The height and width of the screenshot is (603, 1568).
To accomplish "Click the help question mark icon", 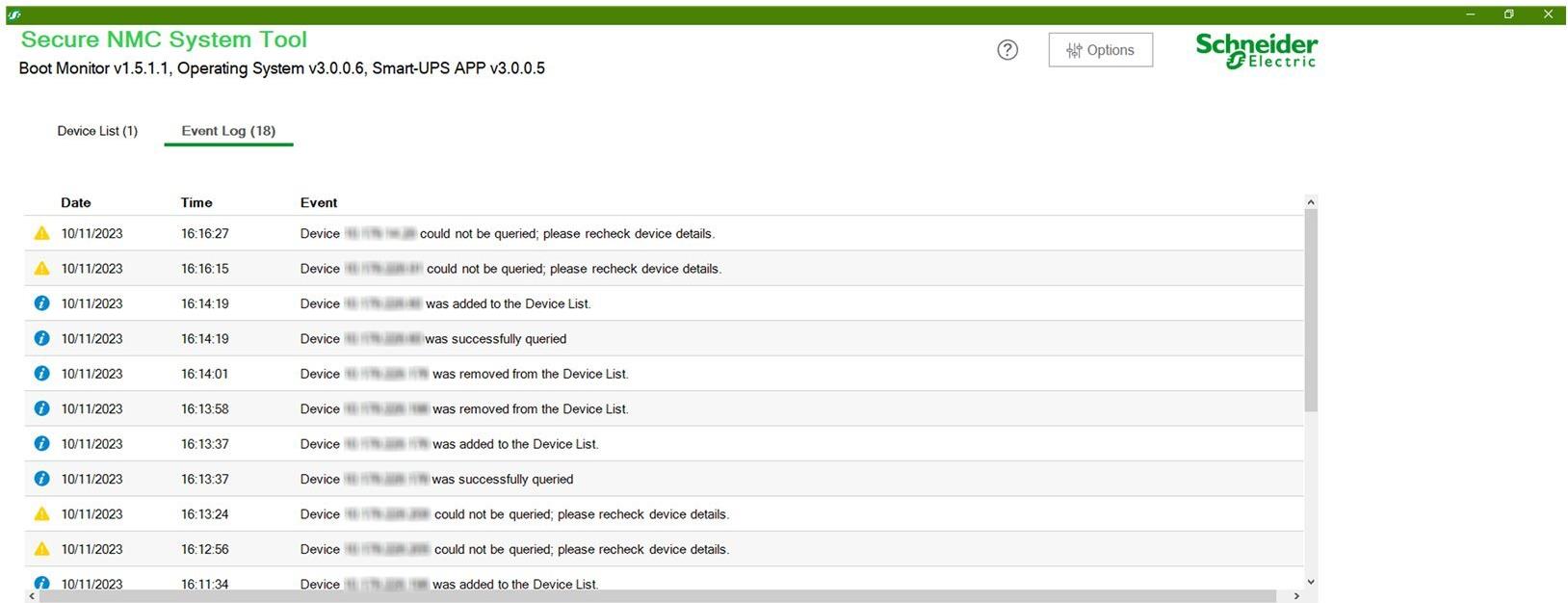I will tap(1007, 50).
